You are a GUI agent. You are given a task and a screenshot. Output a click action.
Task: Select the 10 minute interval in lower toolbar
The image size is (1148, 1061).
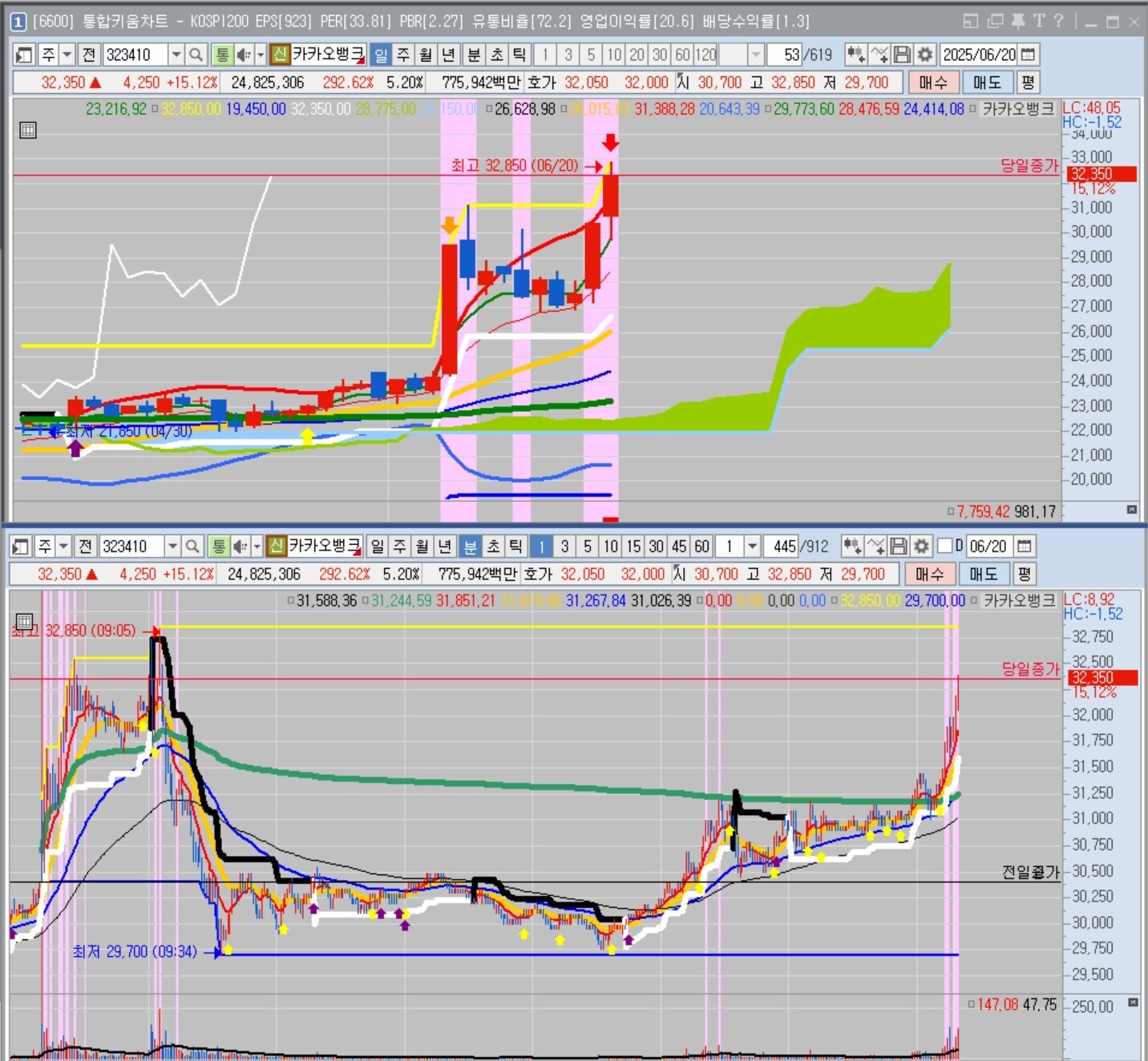point(611,547)
